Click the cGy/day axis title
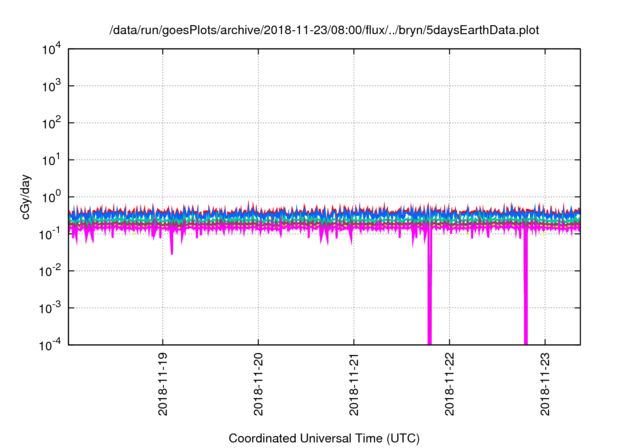Image resolution: width=640 pixels, height=448 pixels. coord(26,197)
